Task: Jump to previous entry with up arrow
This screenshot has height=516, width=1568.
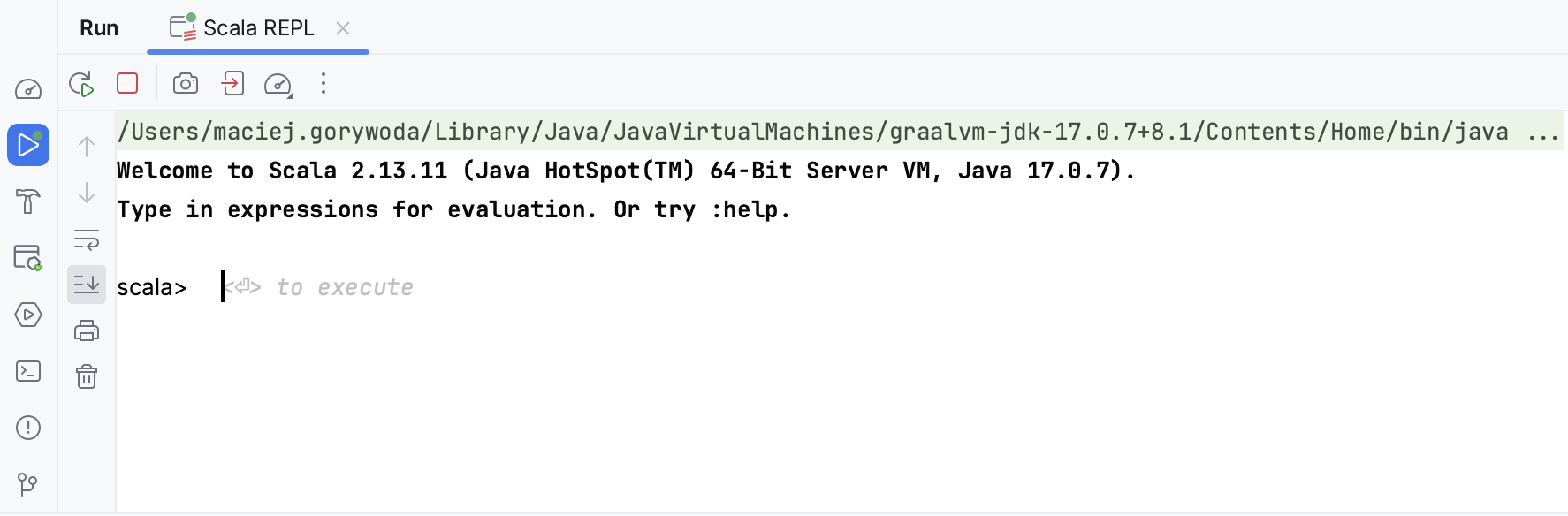Action: (86, 146)
